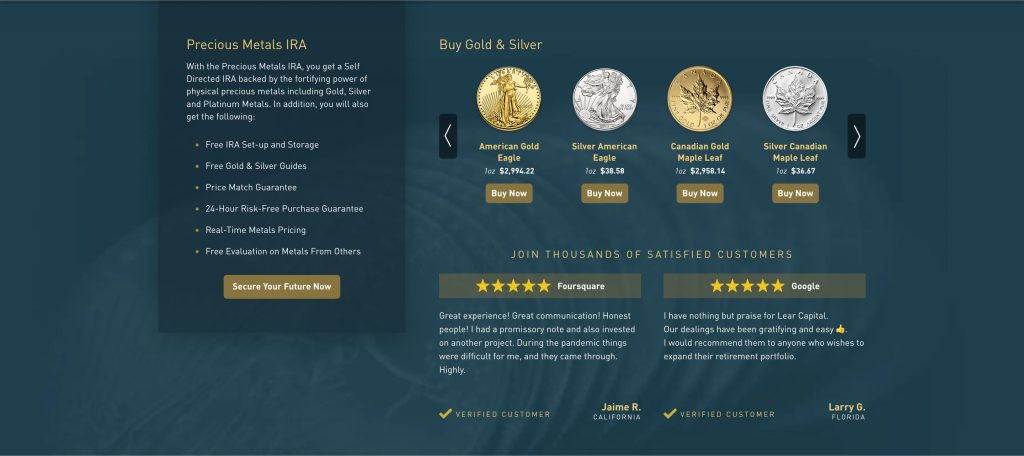The width and height of the screenshot is (1024, 456).
Task: Open the Canadian Gold Maple Leaf link
Action: click(x=700, y=152)
